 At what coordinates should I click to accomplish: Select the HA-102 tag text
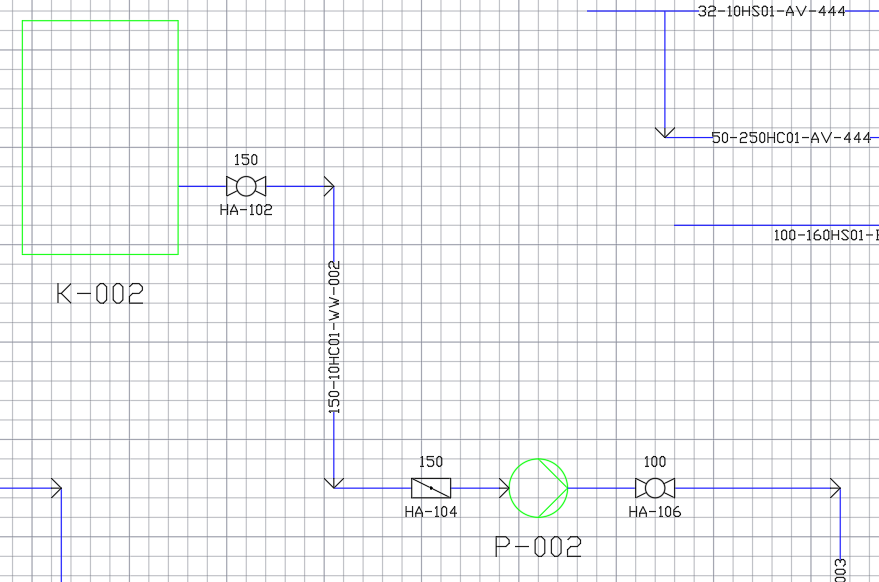point(246,210)
